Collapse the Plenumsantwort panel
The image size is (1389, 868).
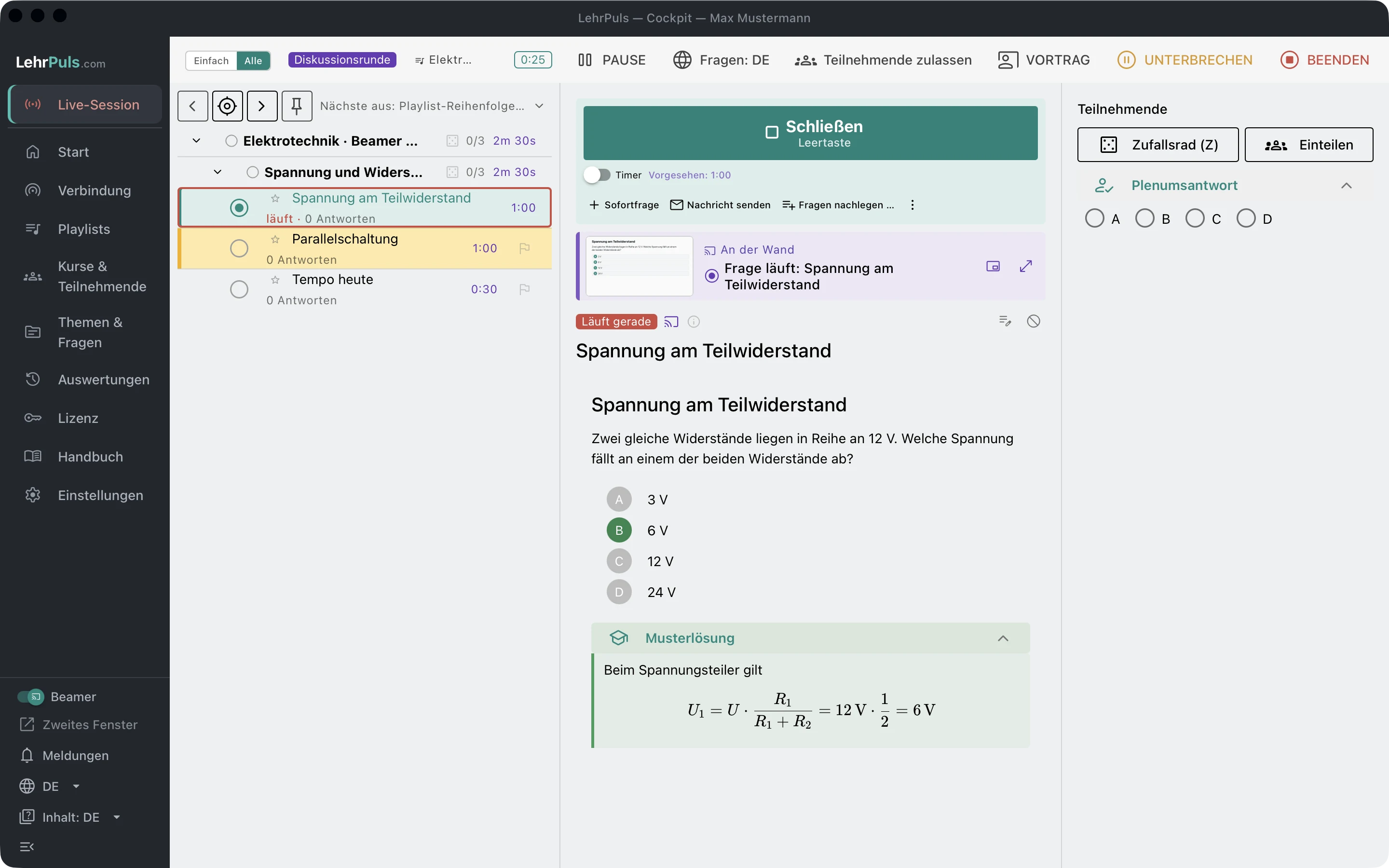point(1346,186)
